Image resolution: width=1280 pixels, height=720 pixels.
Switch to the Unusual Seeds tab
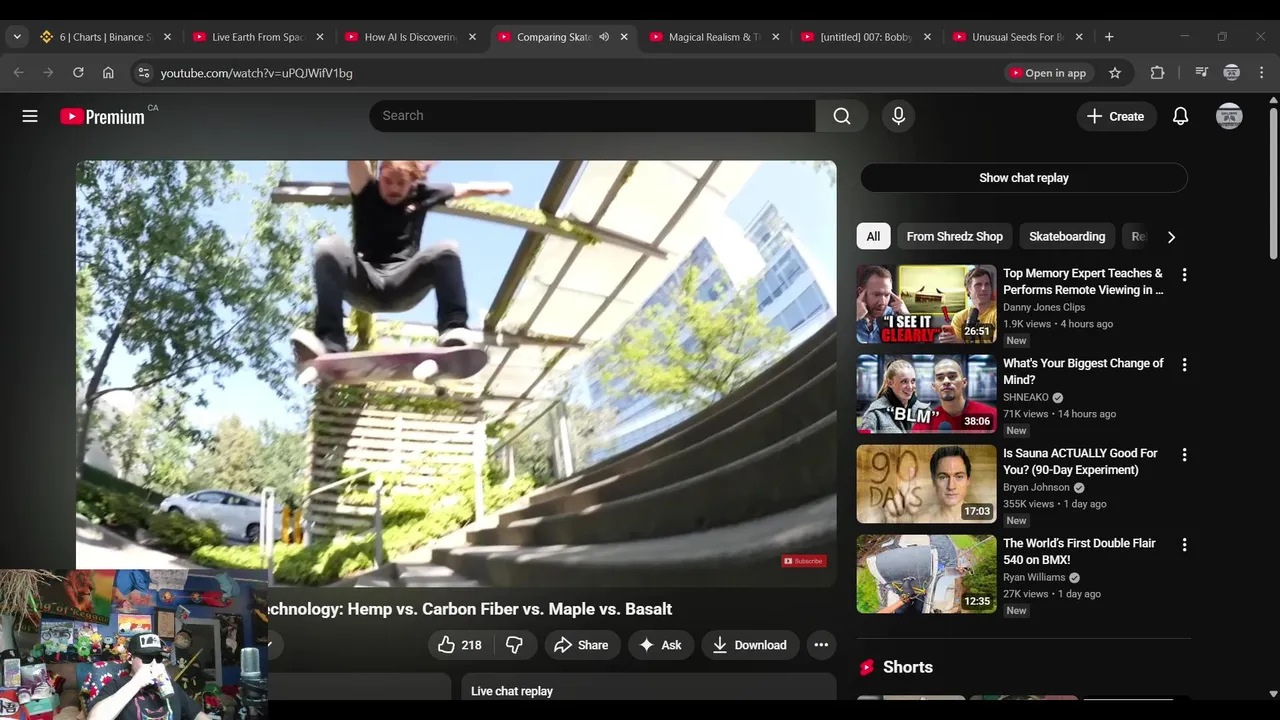(x=1018, y=37)
